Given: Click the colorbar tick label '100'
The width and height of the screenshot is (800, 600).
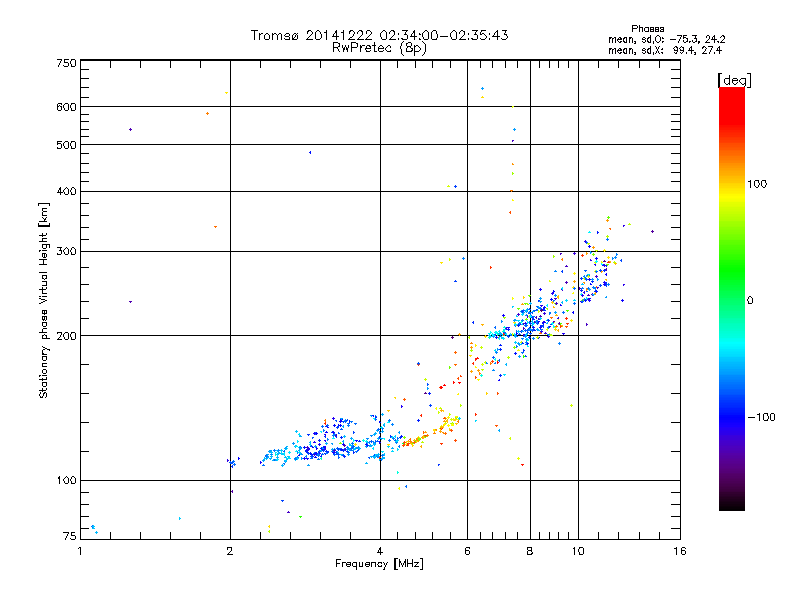Looking at the screenshot, I should tap(757, 184).
